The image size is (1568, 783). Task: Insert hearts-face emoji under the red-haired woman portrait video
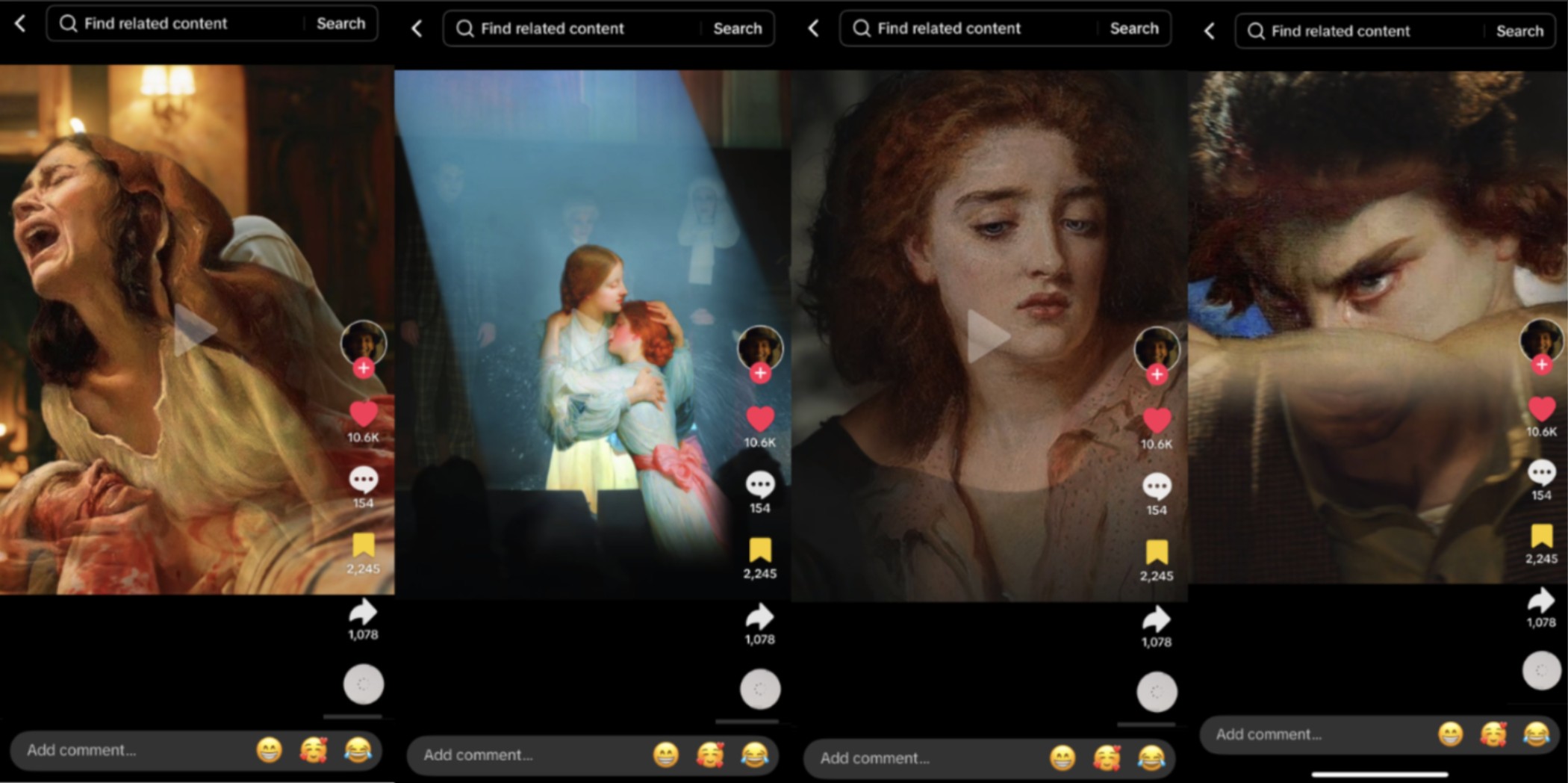pyautogui.click(x=1107, y=758)
